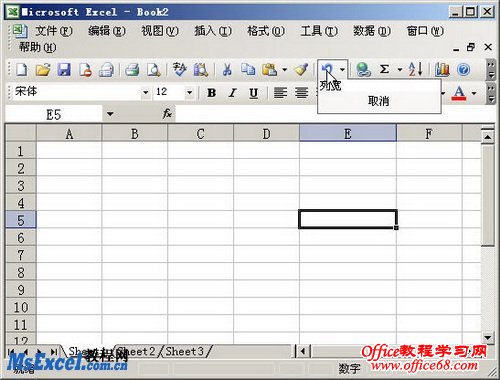Open the 插入(I) menu

pos(213,31)
